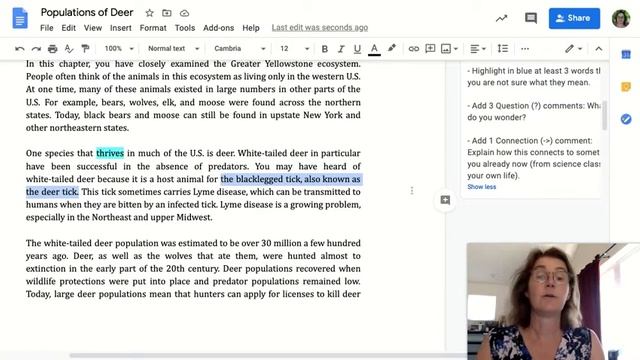
Task: Open the Add-ons menu
Action: (x=218, y=28)
